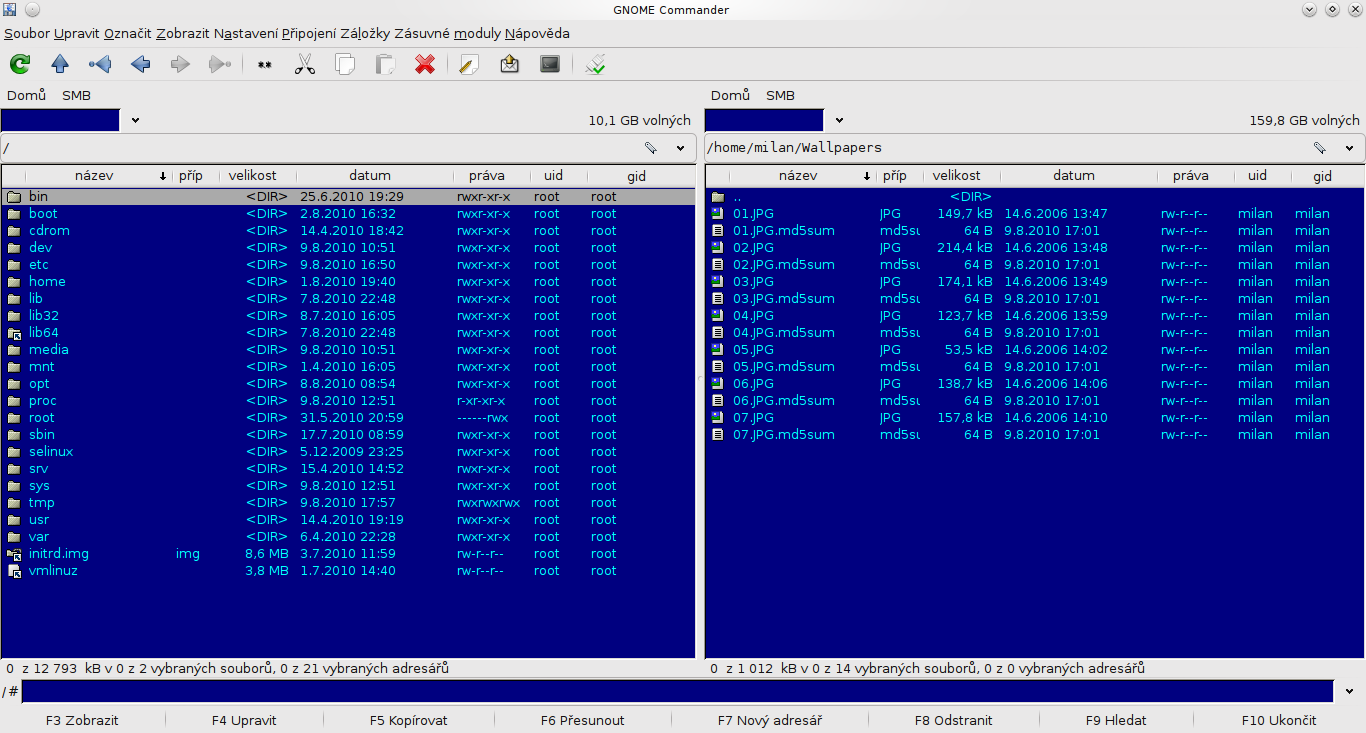Click the remote connection plug icon

(x=596, y=65)
